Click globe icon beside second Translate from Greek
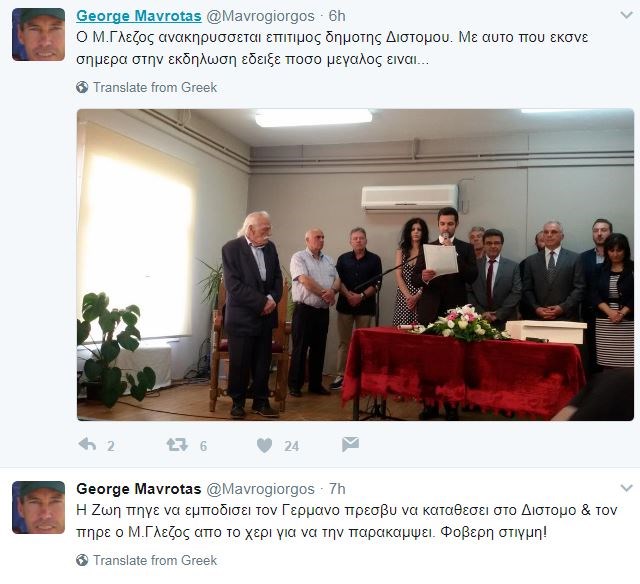This screenshot has height=584, width=640. tap(82, 560)
